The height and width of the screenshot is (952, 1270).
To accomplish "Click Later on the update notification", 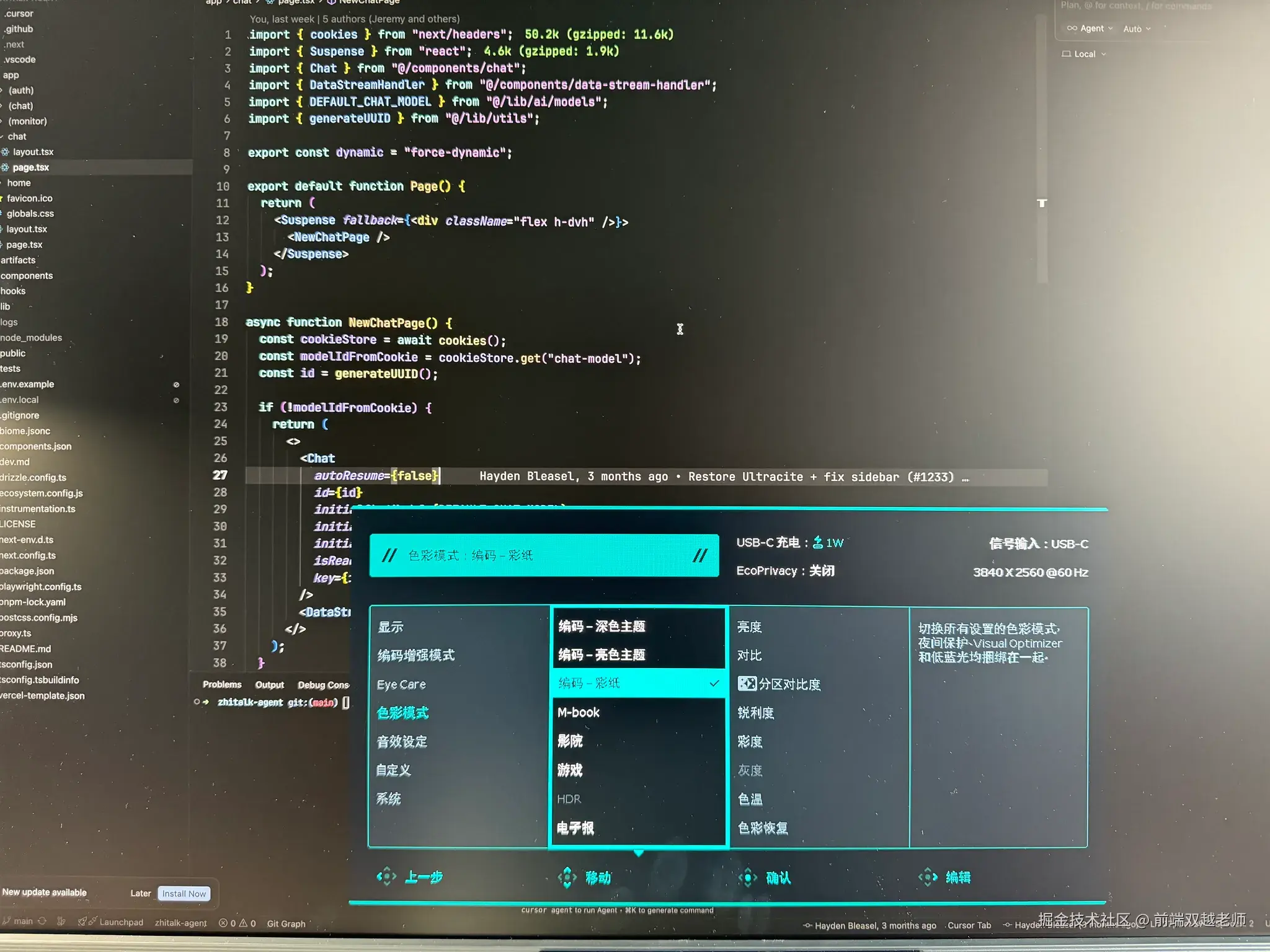I will coord(140,894).
